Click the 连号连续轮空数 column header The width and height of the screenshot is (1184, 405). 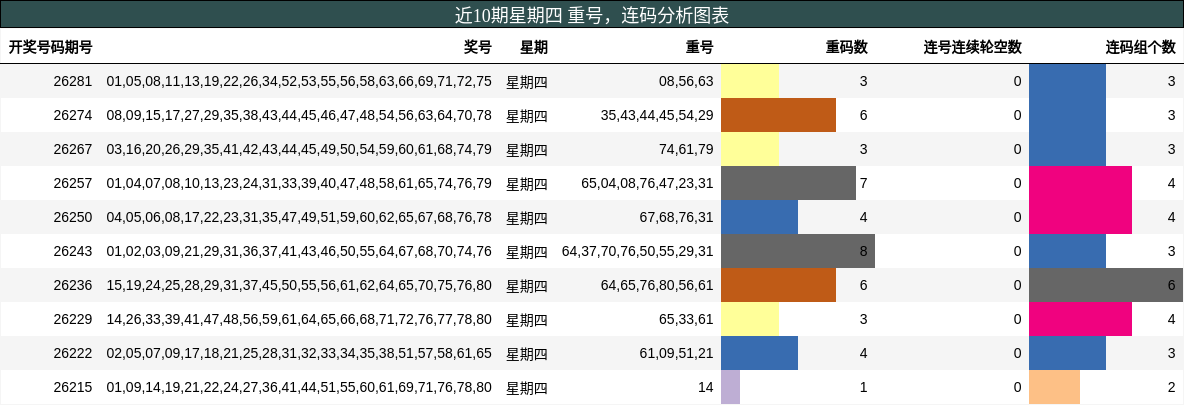tap(973, 48)
